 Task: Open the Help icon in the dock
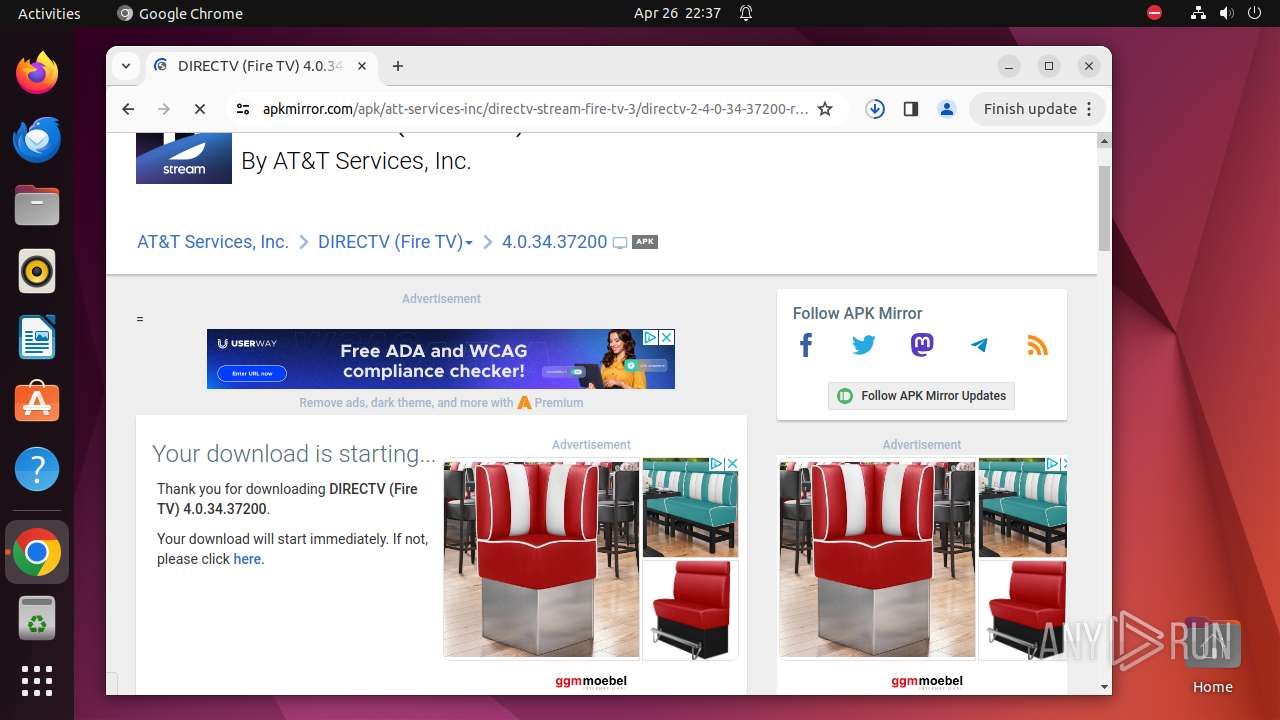coord(37,469)
